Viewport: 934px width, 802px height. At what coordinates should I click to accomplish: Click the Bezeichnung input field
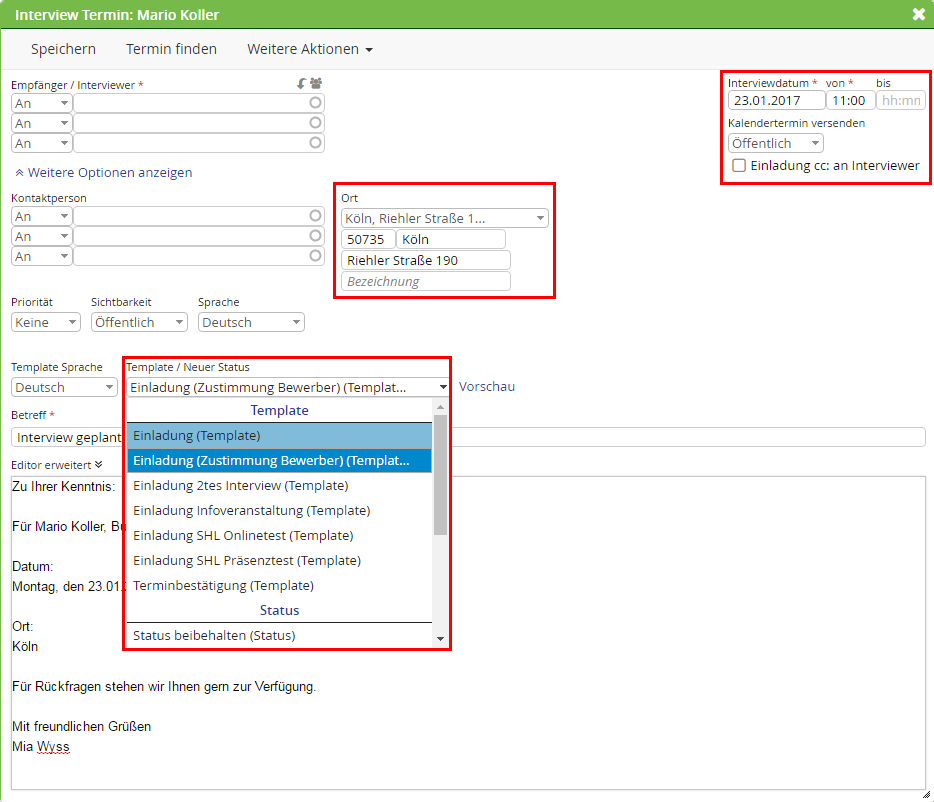[425, 281]
